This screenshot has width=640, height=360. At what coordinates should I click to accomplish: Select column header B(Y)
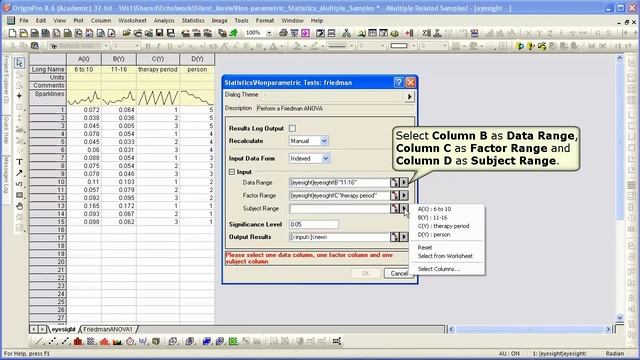(x=119, y=59)
